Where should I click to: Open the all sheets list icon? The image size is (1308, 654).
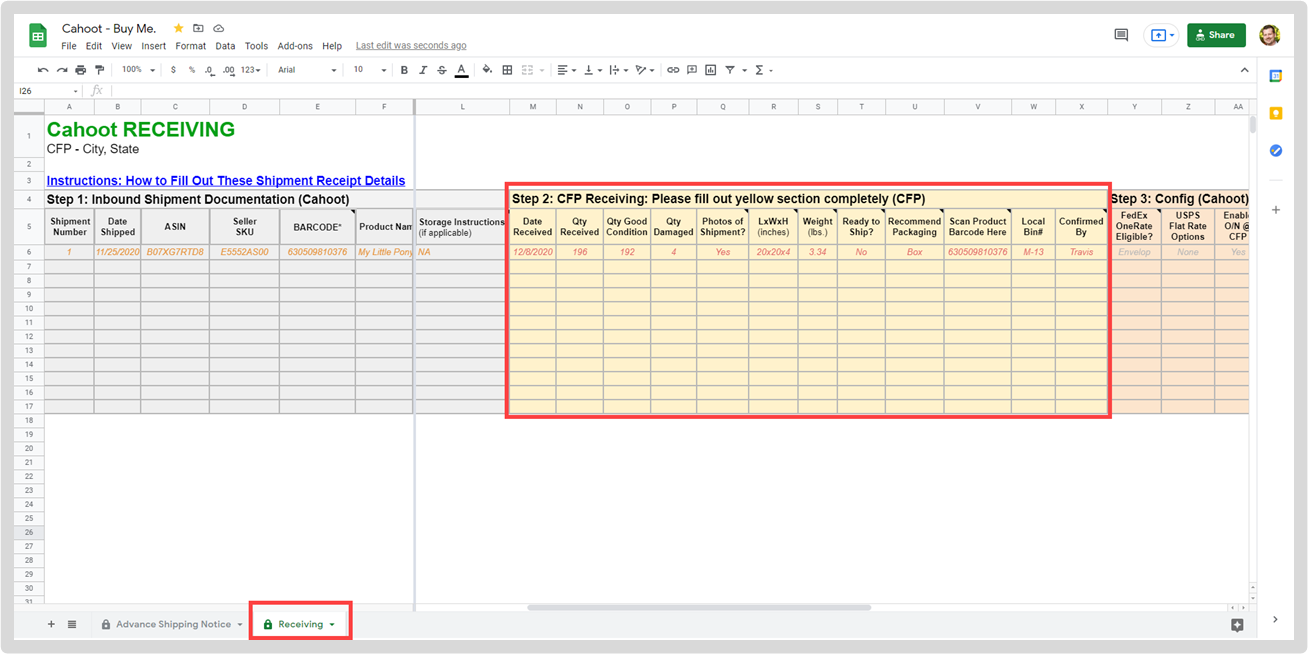pyautogui.click(x=72, y=624)
